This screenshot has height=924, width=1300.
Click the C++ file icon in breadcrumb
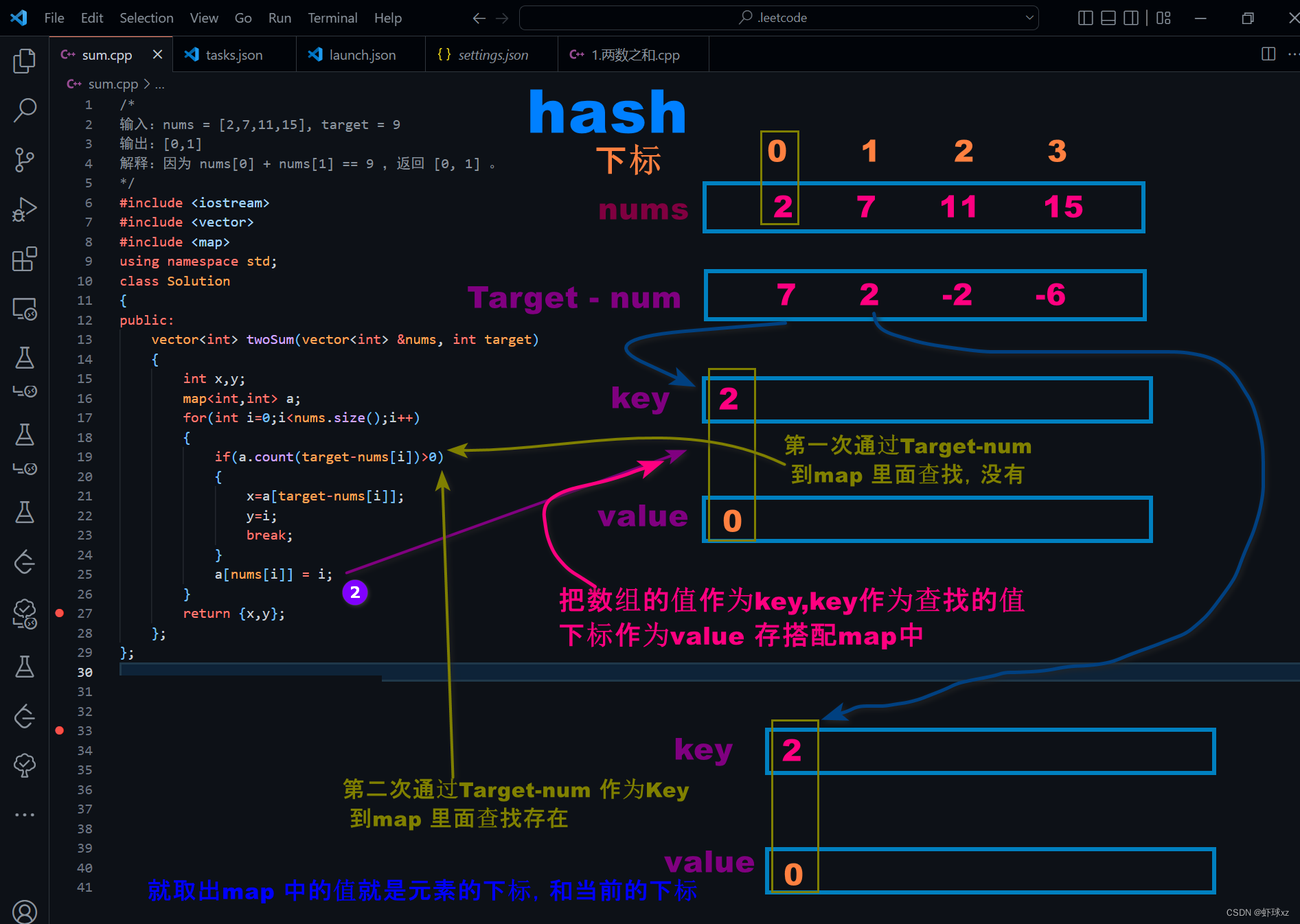74,84
